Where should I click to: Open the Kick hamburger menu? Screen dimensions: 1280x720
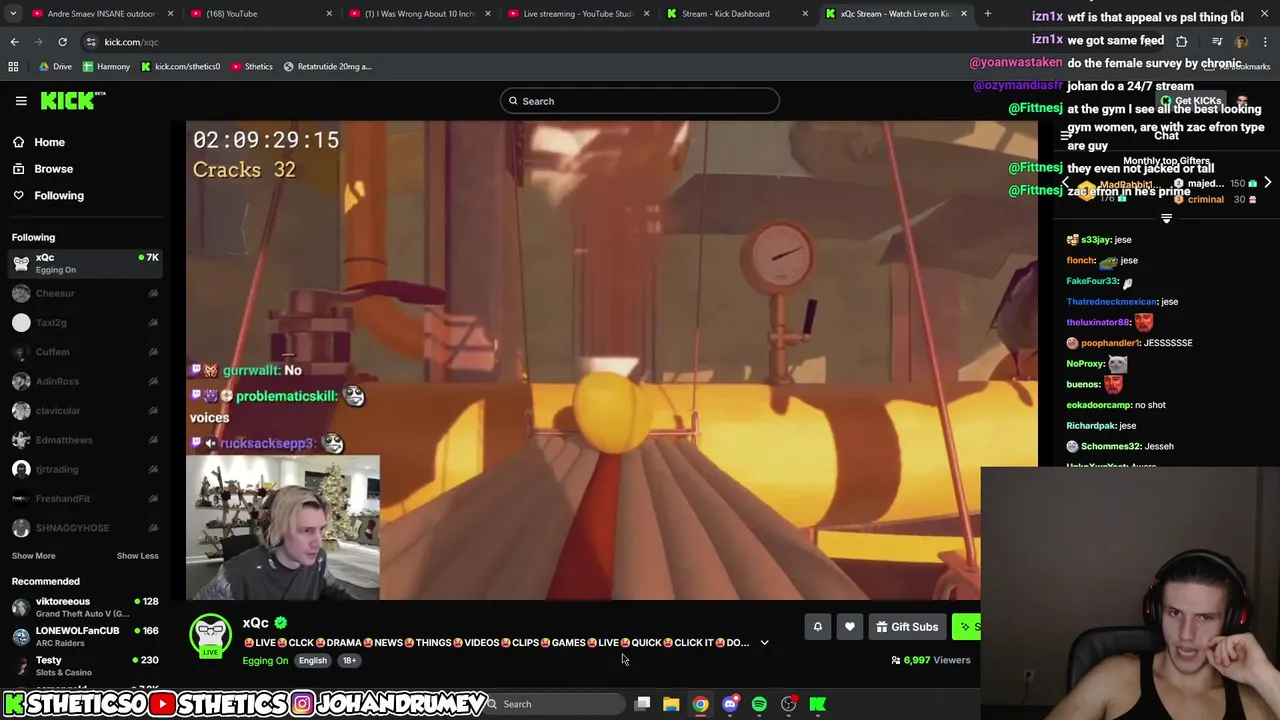click(x=21, y=101)
